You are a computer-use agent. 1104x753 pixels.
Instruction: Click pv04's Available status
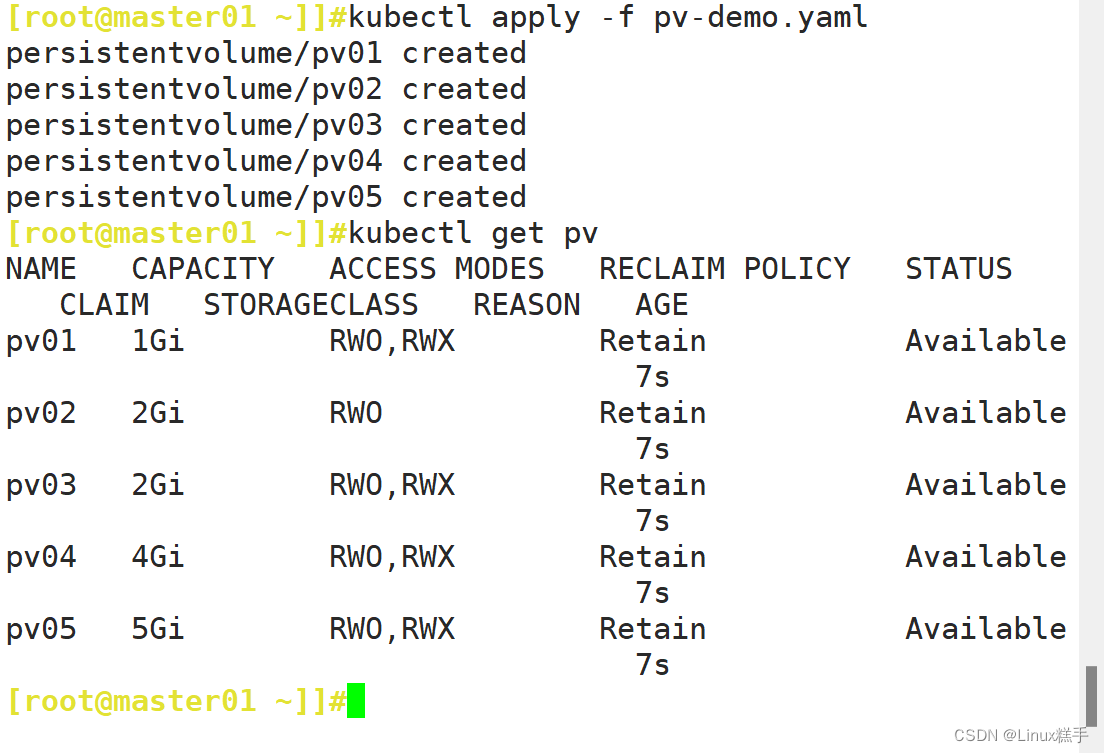point(986,556)
